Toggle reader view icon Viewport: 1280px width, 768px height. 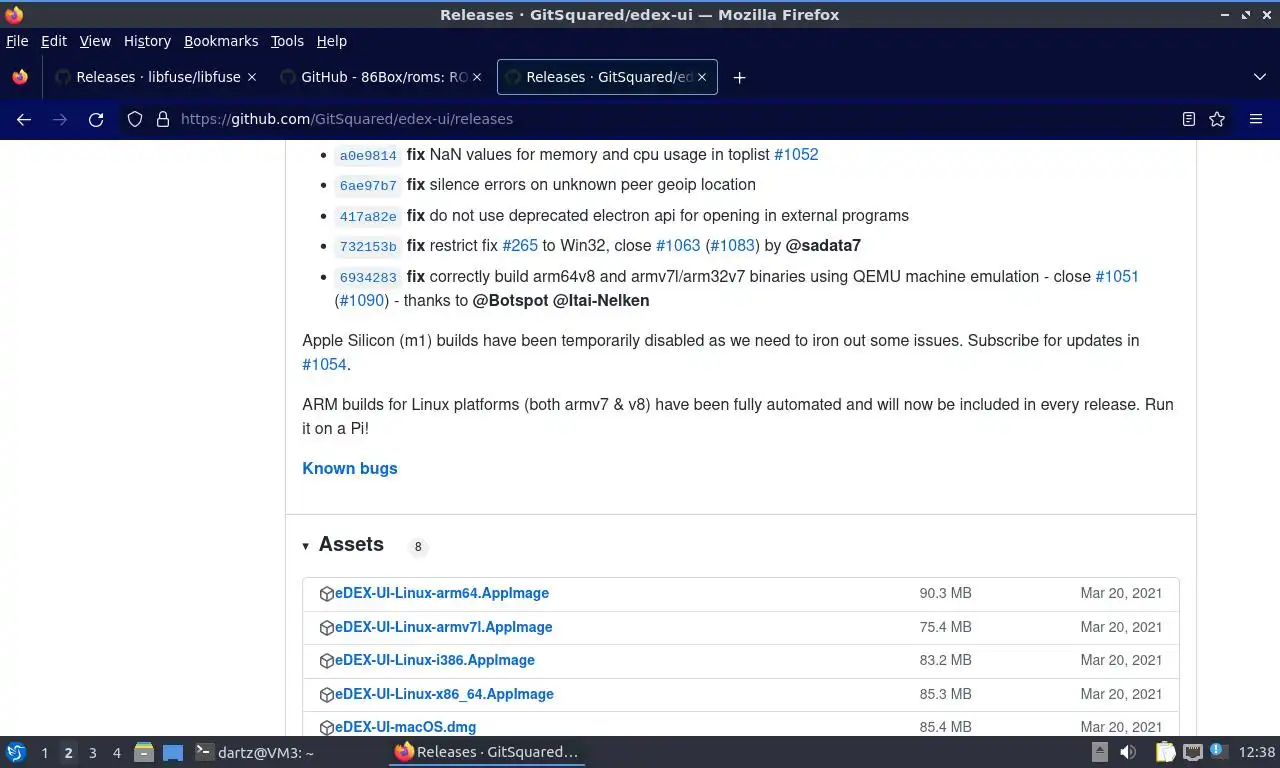click(1188, 119)
